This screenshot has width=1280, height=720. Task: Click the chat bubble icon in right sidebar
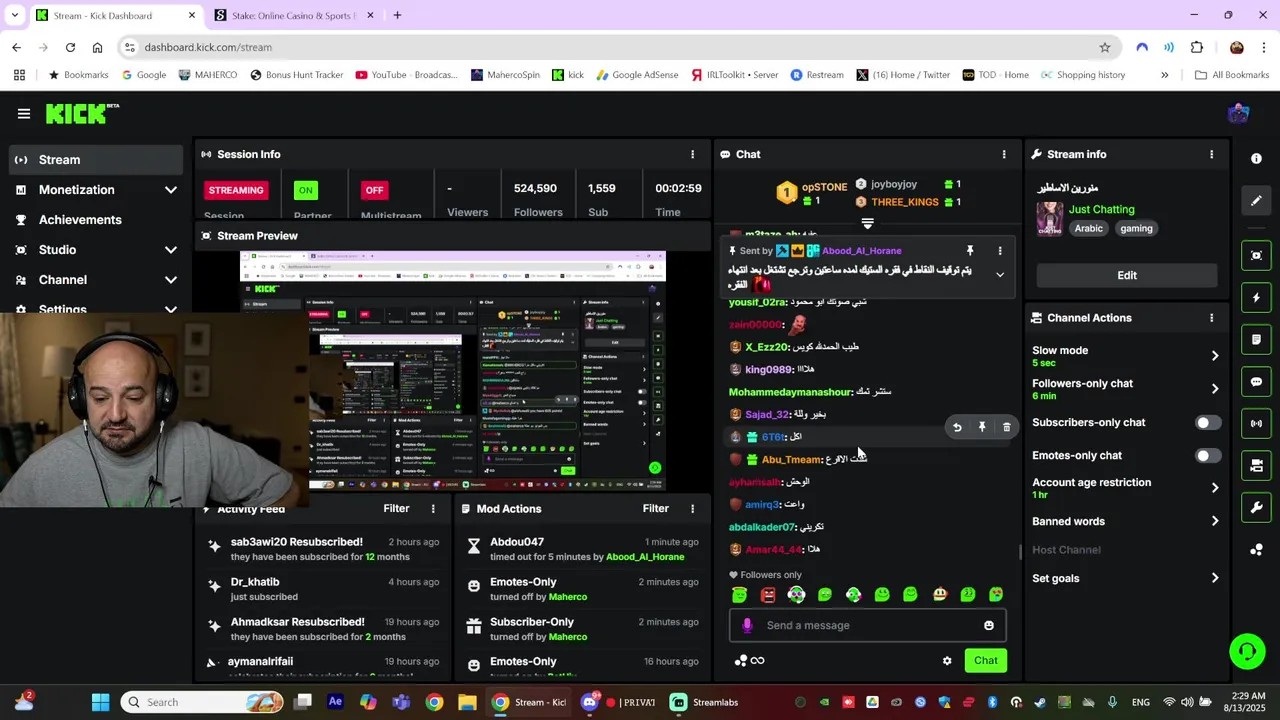click(1256, 381)
